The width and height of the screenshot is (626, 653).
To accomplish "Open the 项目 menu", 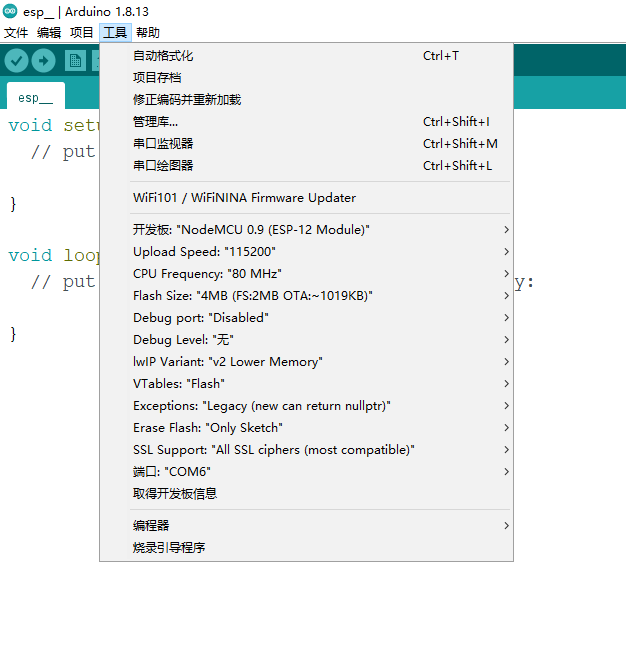I will click(x=81, y=32).
